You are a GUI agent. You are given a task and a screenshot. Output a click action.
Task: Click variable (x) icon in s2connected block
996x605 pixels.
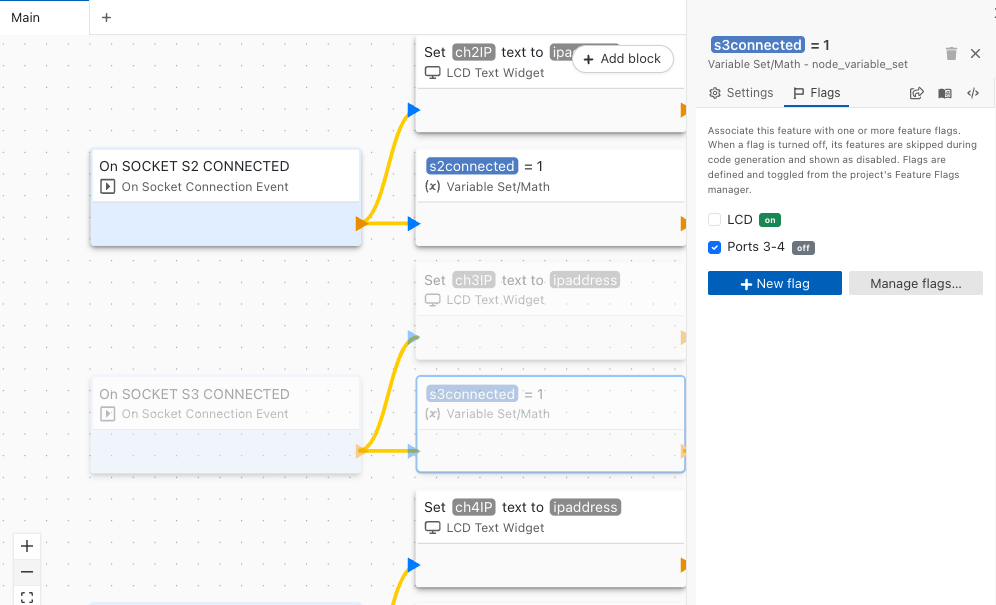pos(433,187)
